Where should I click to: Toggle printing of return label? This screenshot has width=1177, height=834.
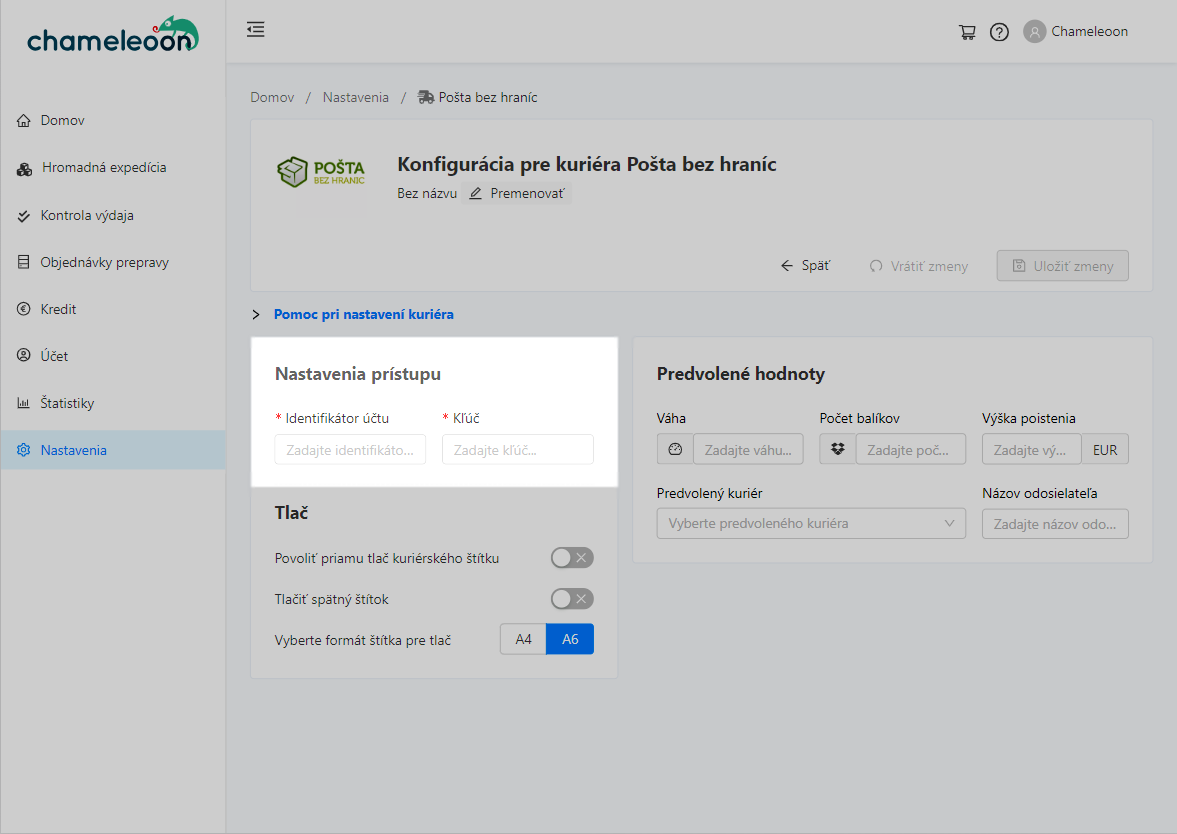pyautogui.click(x=572, y=599)
